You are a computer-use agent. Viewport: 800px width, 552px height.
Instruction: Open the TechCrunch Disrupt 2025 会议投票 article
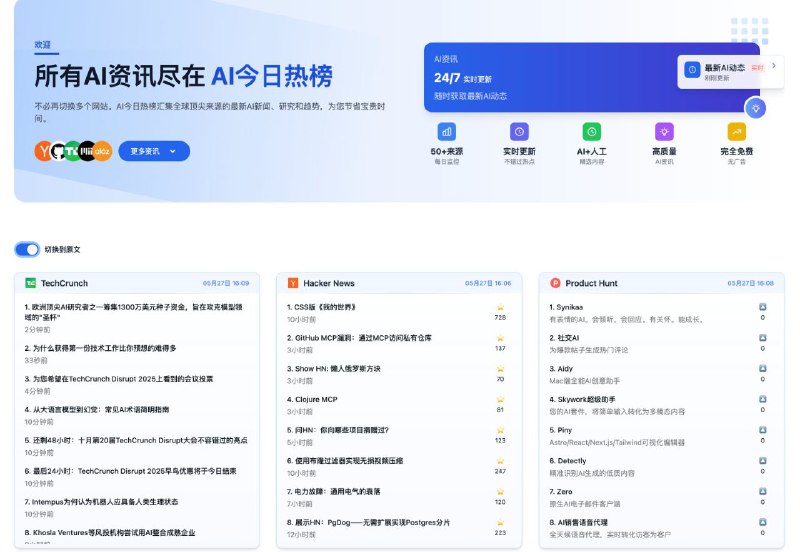click(119, 379)
